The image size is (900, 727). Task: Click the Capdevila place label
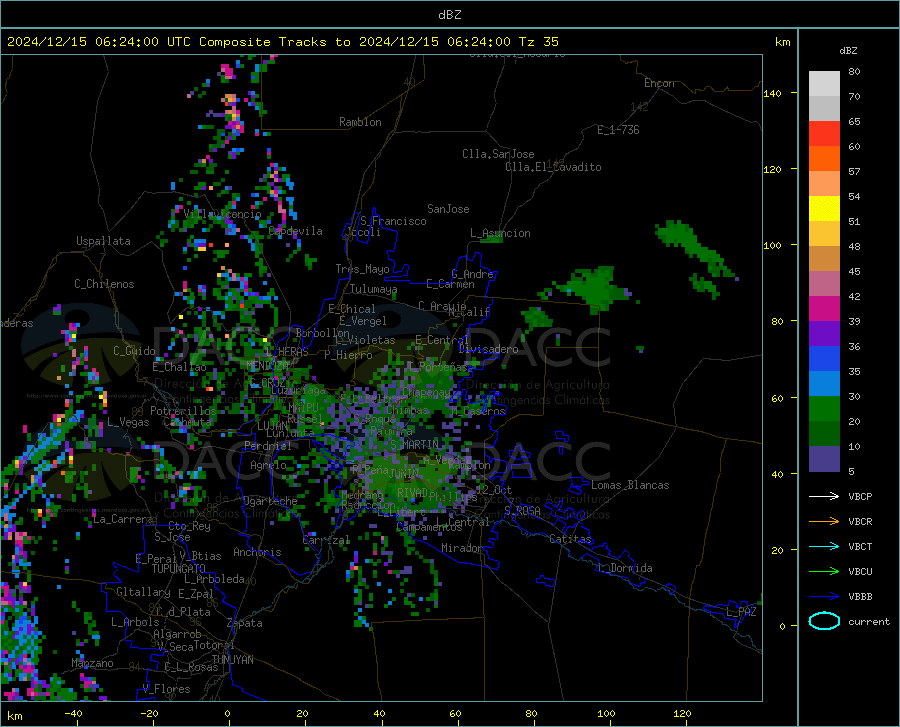tap(295, 231)
